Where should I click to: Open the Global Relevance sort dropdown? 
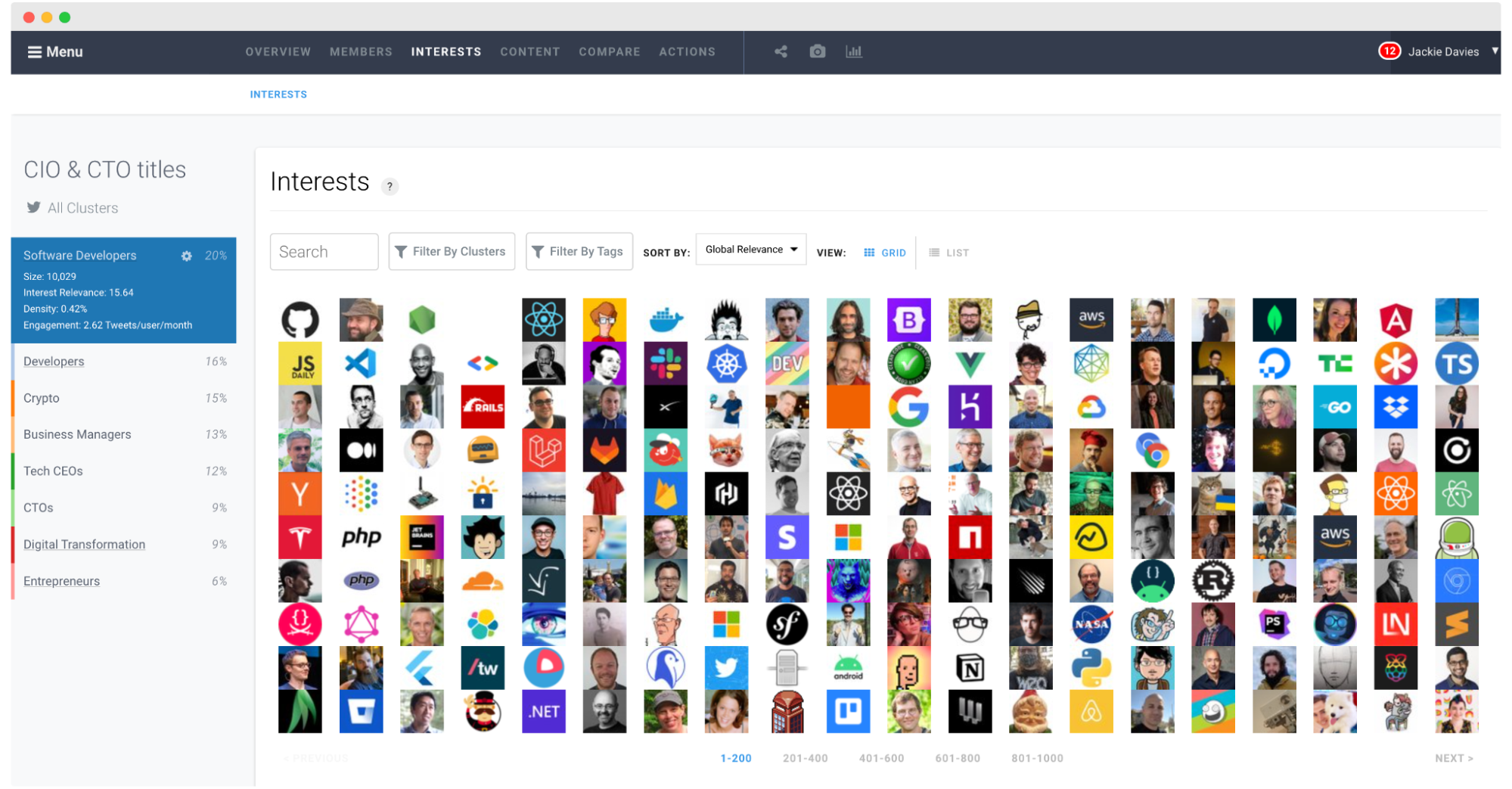750,250
